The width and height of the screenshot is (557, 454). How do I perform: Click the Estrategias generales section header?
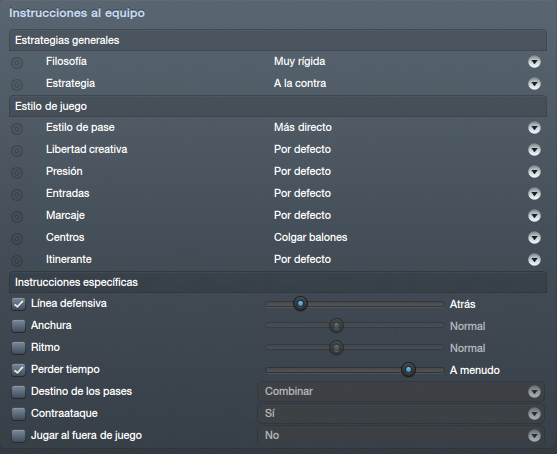[278, 40]
